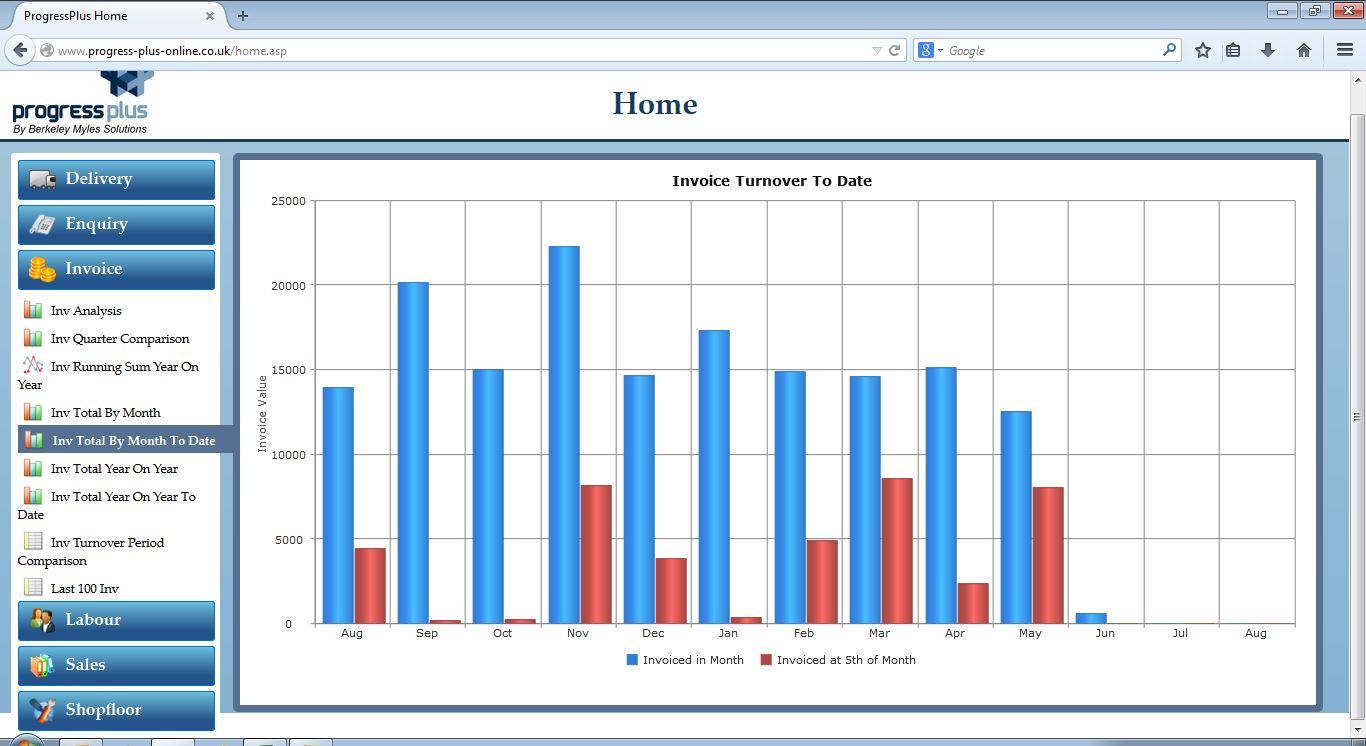
Task: Click the search magnifier icon
Action: (1169, 50)
